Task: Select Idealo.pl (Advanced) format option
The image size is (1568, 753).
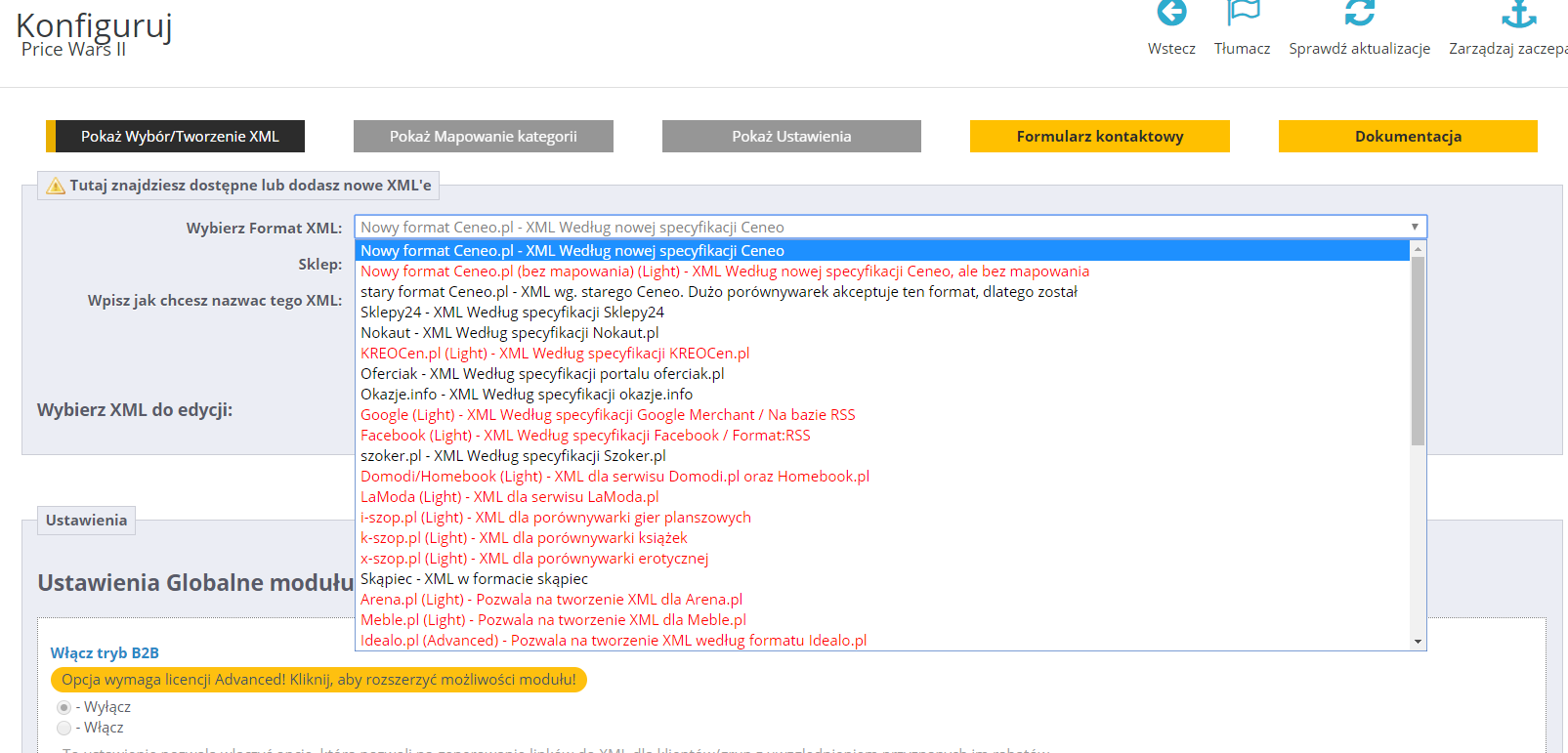Action: (613, 641)
